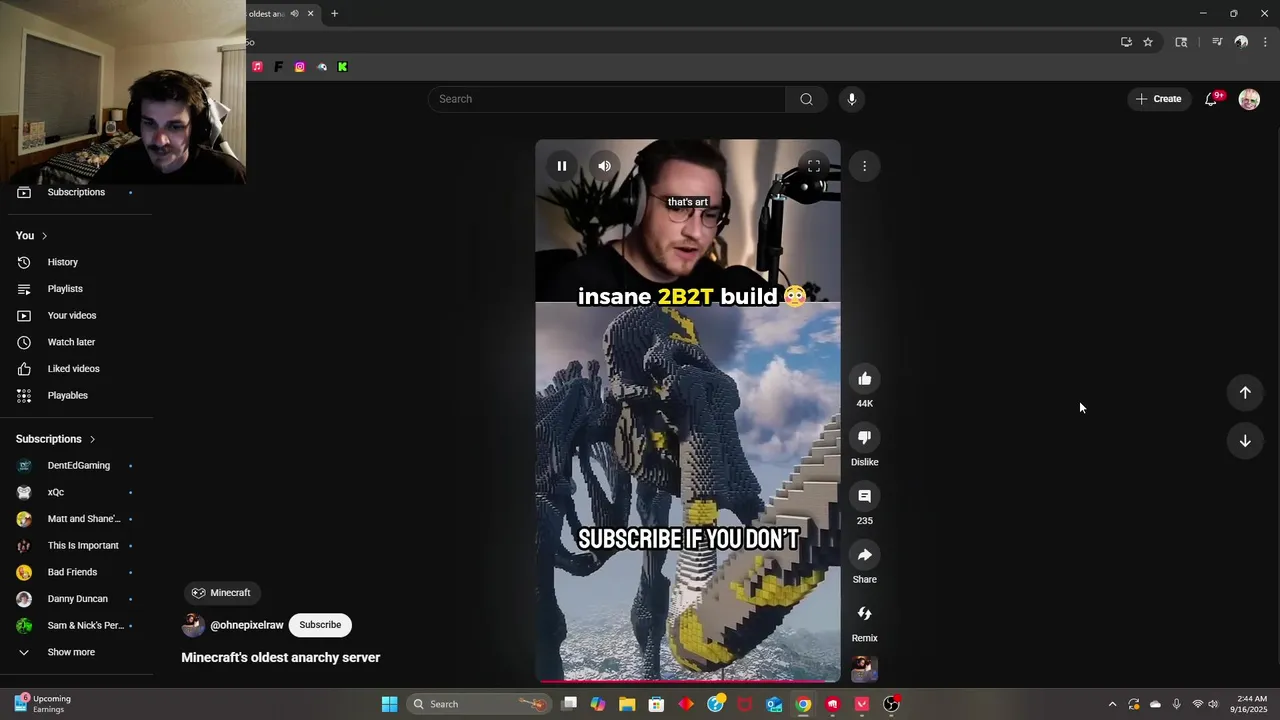The height and width of the screenshot is (720, 1280).
Task: Open YouTube notifications bell
Action: (1211, 99)
